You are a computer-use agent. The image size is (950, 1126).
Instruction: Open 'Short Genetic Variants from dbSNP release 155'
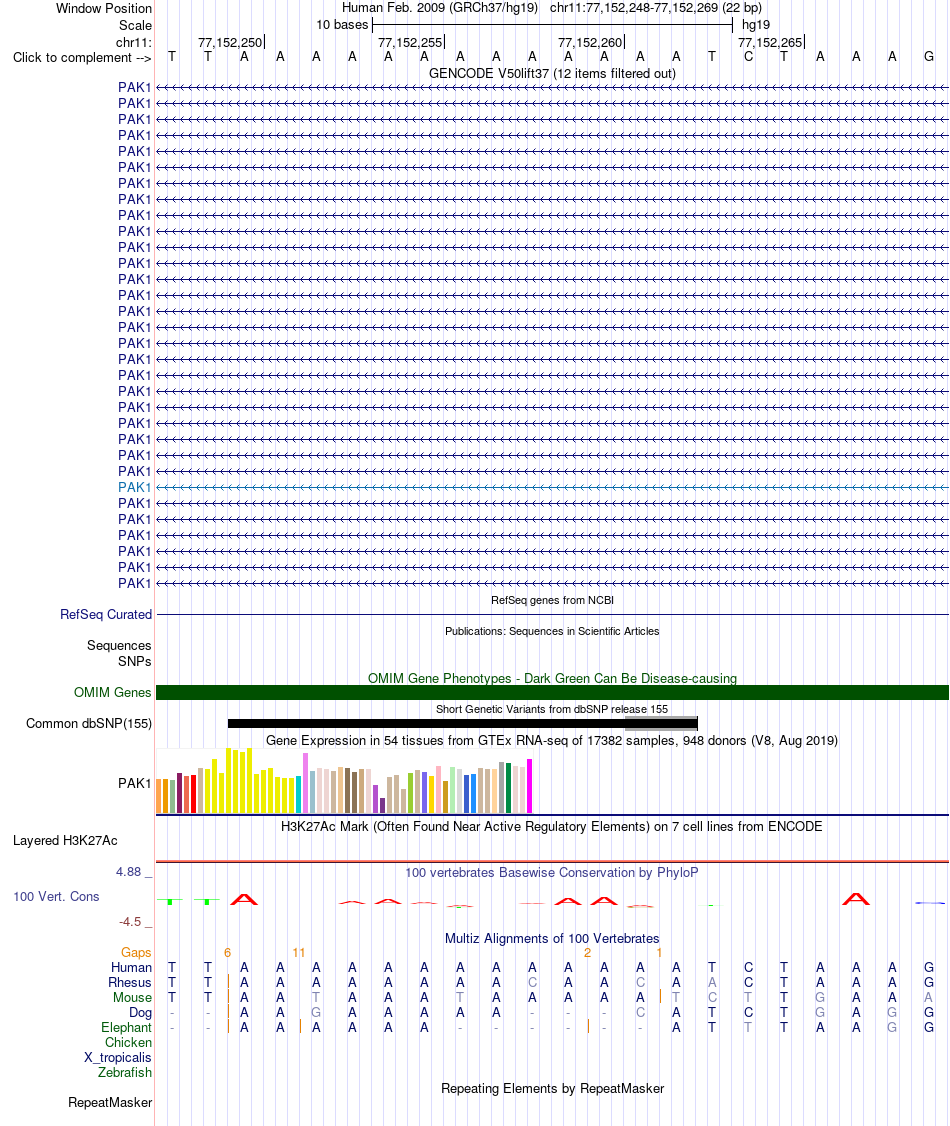click(x=551, y=709)
